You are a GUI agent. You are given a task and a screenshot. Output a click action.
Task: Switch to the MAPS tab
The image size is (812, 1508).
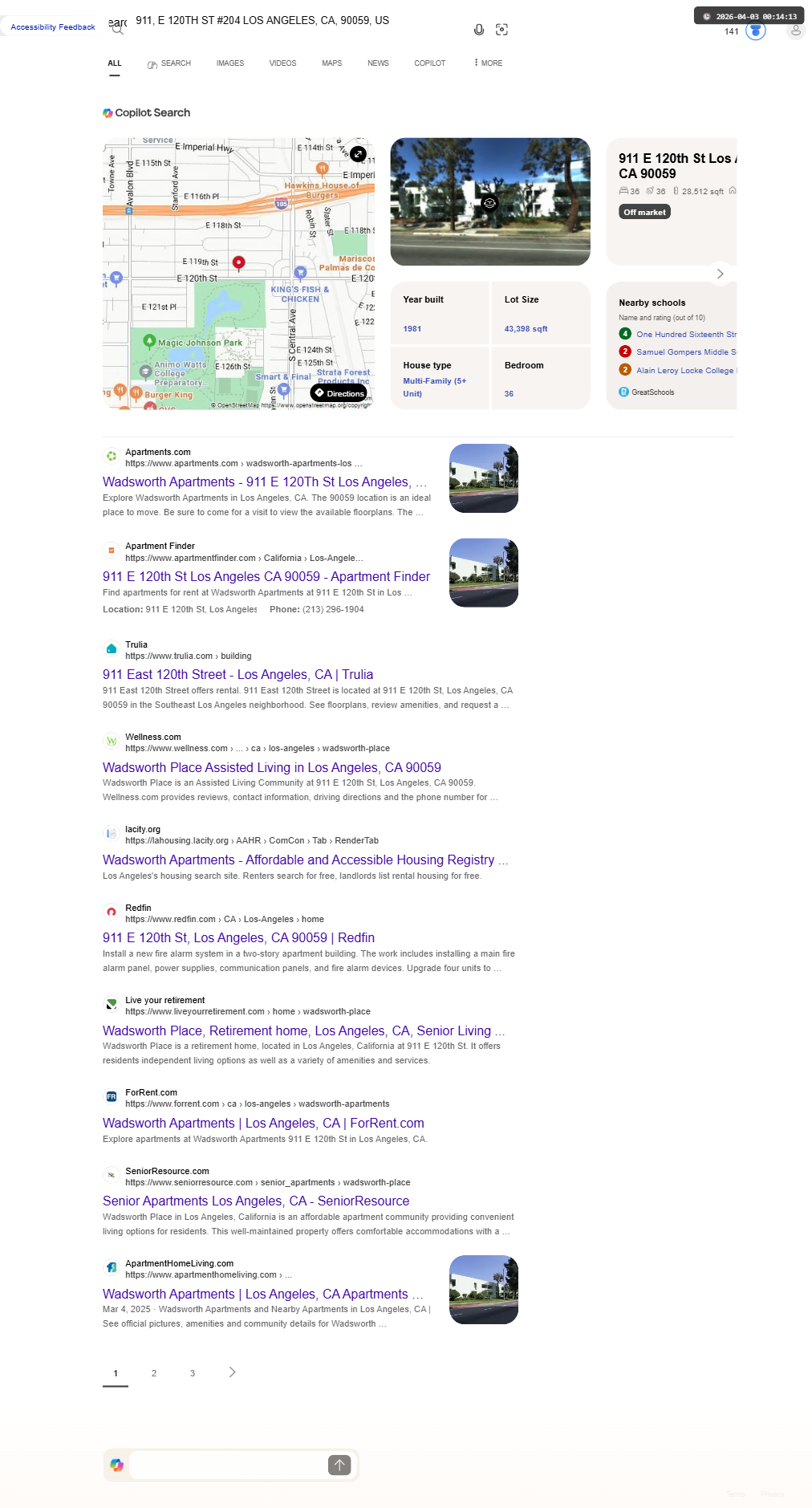click(x=332, y=63)
